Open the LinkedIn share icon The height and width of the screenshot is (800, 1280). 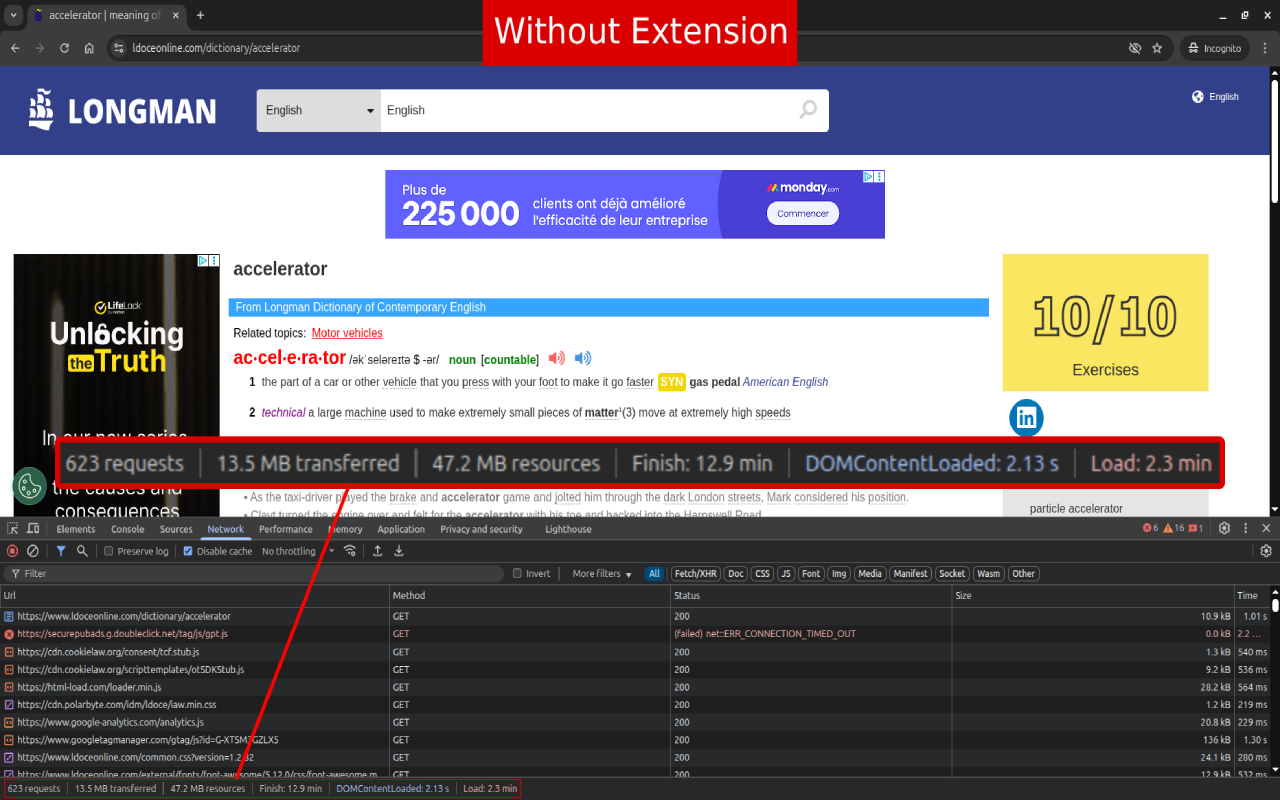[x=1026, y=418]
